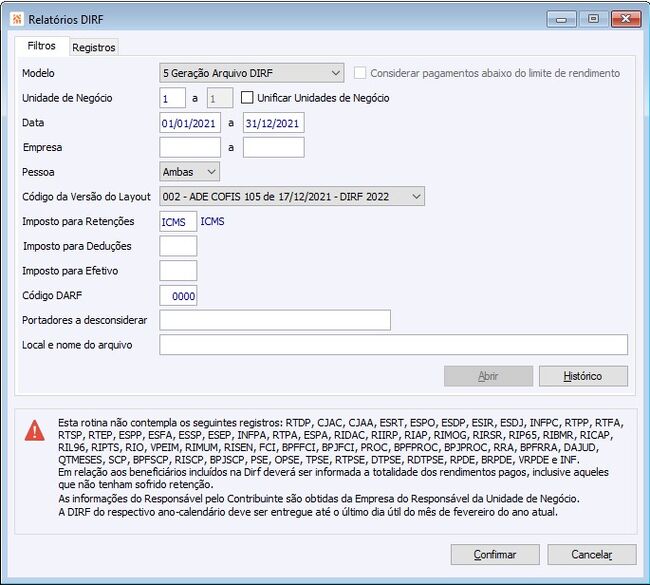Image resolution: width=650 pixels, height=585 pixels.
Task: Click the Portadores a desconsiderar label
Action: tap(85, 320)
